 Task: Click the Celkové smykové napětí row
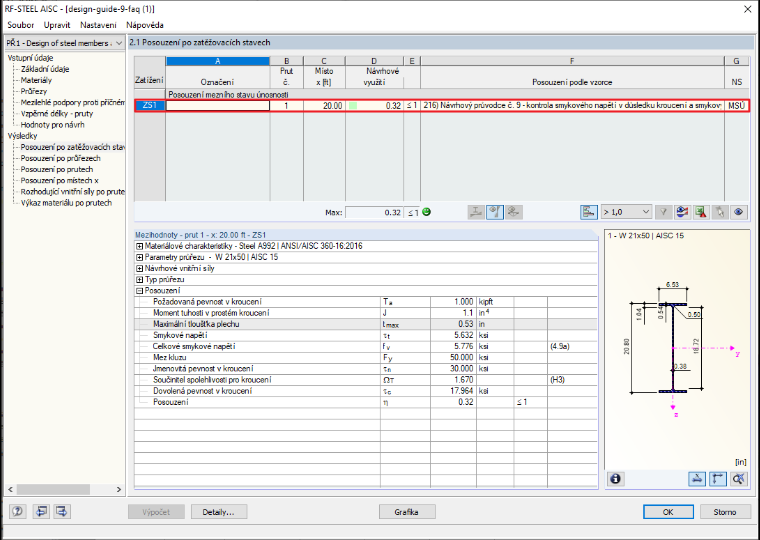366,347
